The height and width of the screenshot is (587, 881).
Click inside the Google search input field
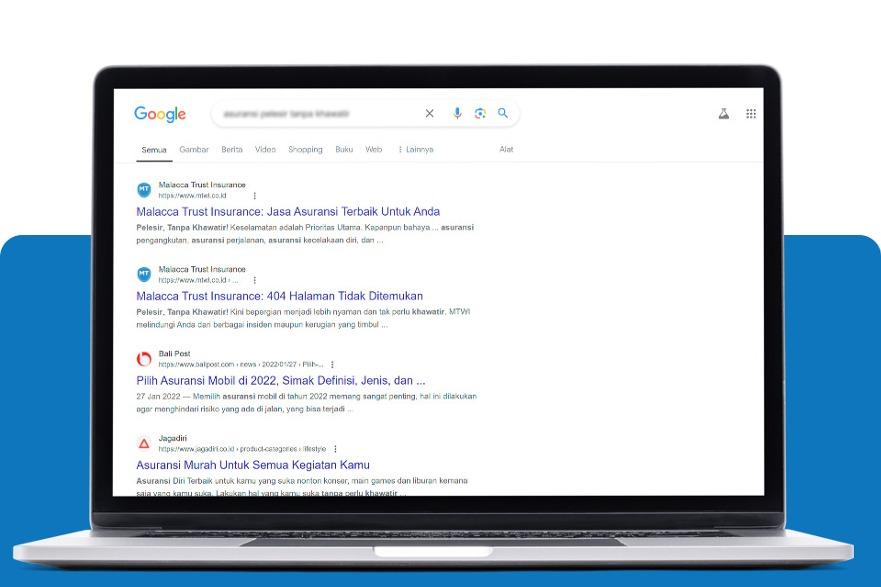point(317,113)
